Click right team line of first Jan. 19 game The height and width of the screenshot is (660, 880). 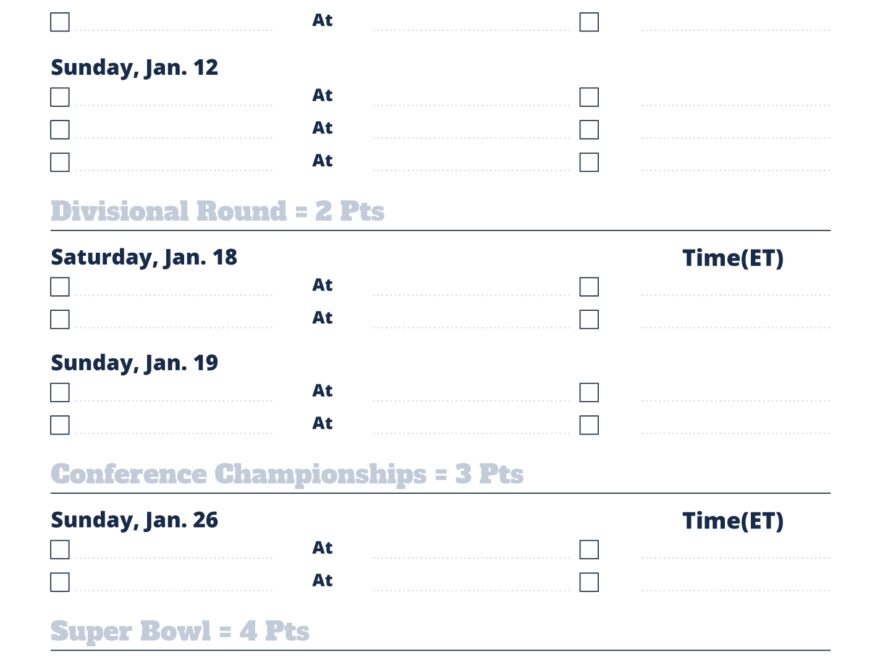point(471,393)
